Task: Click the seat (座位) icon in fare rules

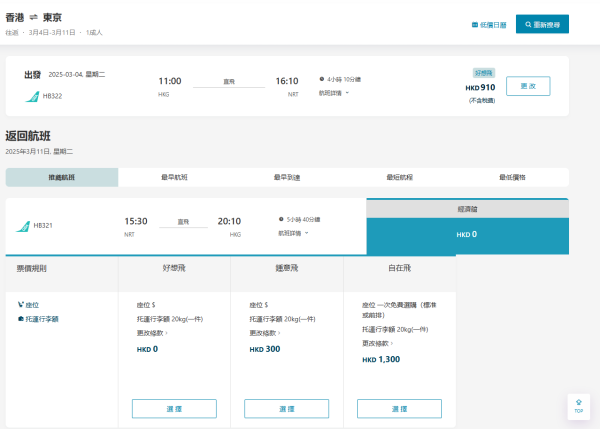Action: click(21, 303)
